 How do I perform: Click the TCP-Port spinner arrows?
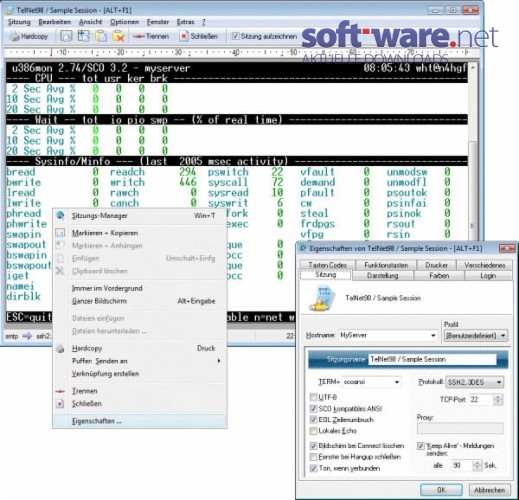[x=498, y=399]
